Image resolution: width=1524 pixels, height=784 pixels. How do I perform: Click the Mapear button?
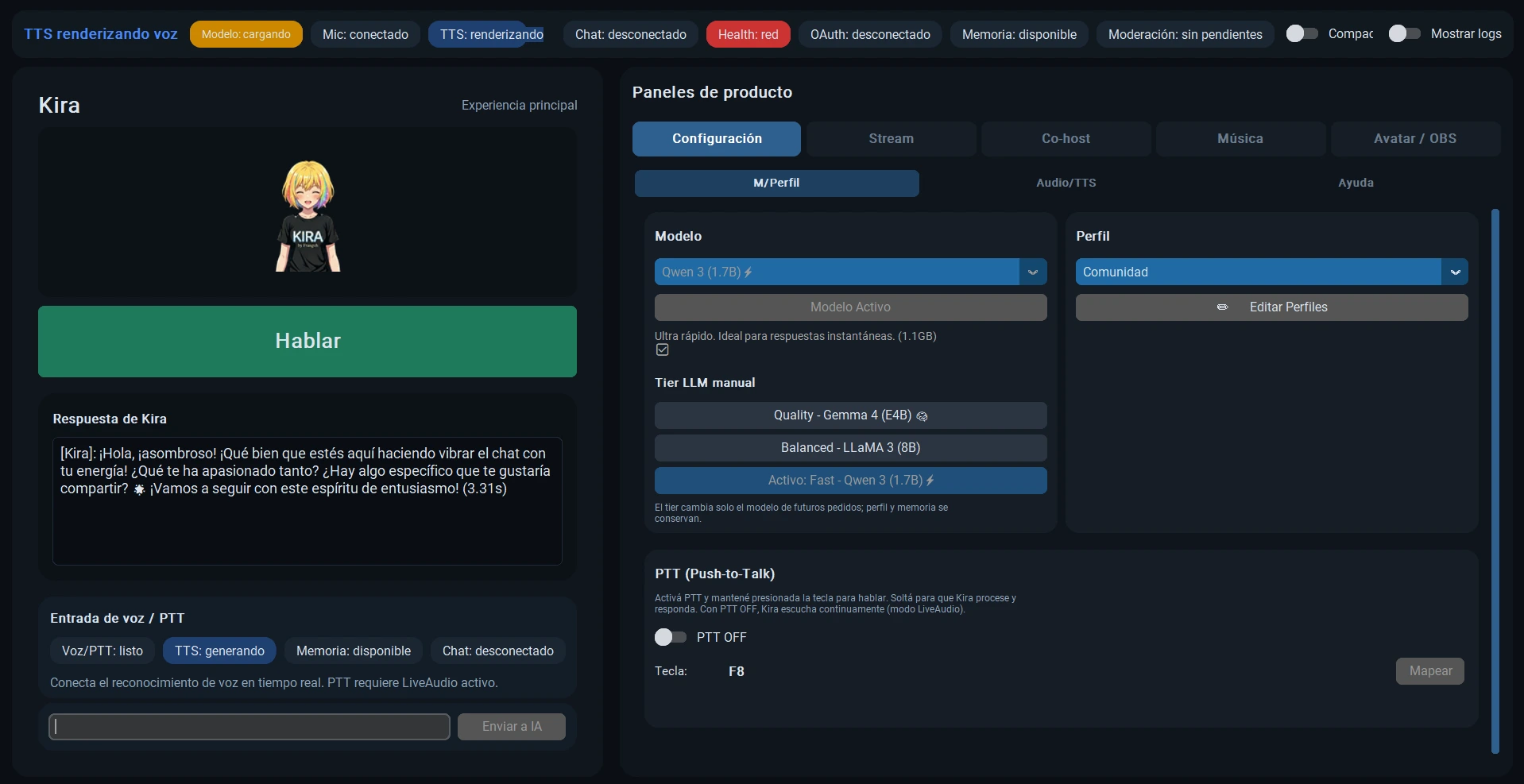(x=1430, y=671)
